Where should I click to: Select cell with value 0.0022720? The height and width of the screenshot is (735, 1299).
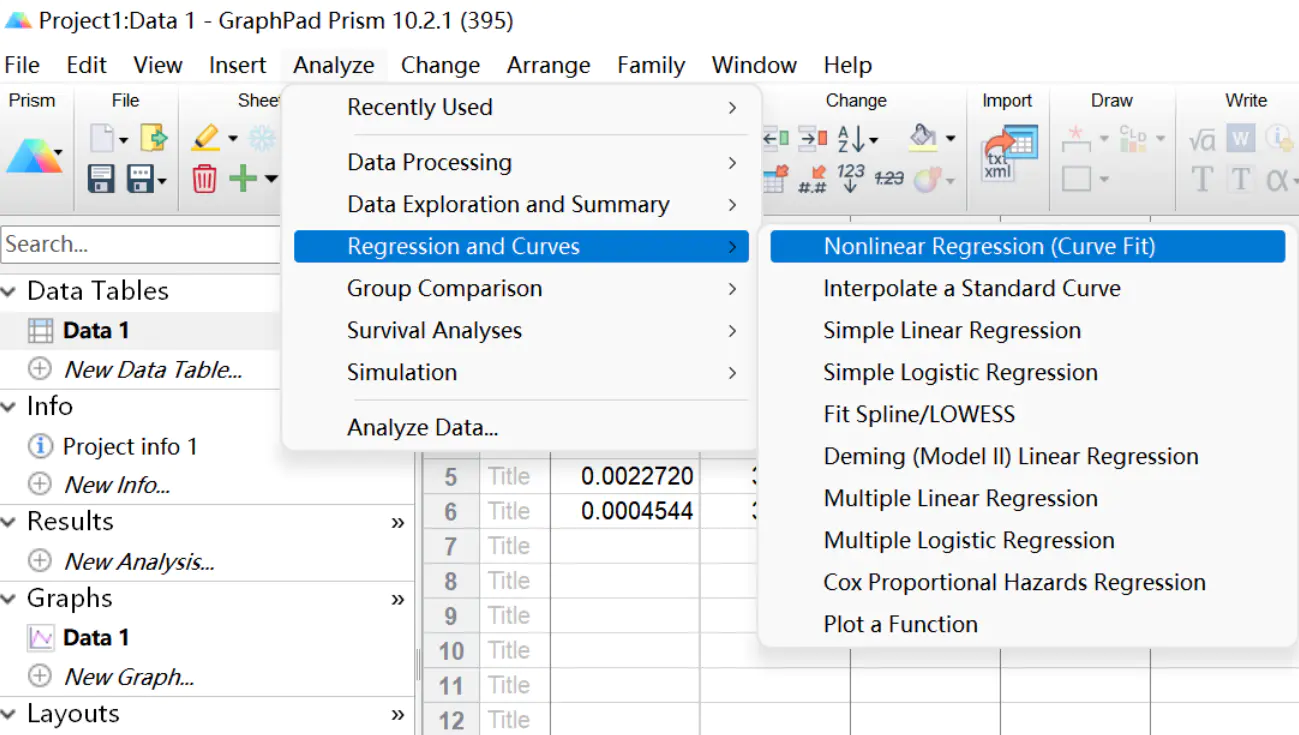625,476
